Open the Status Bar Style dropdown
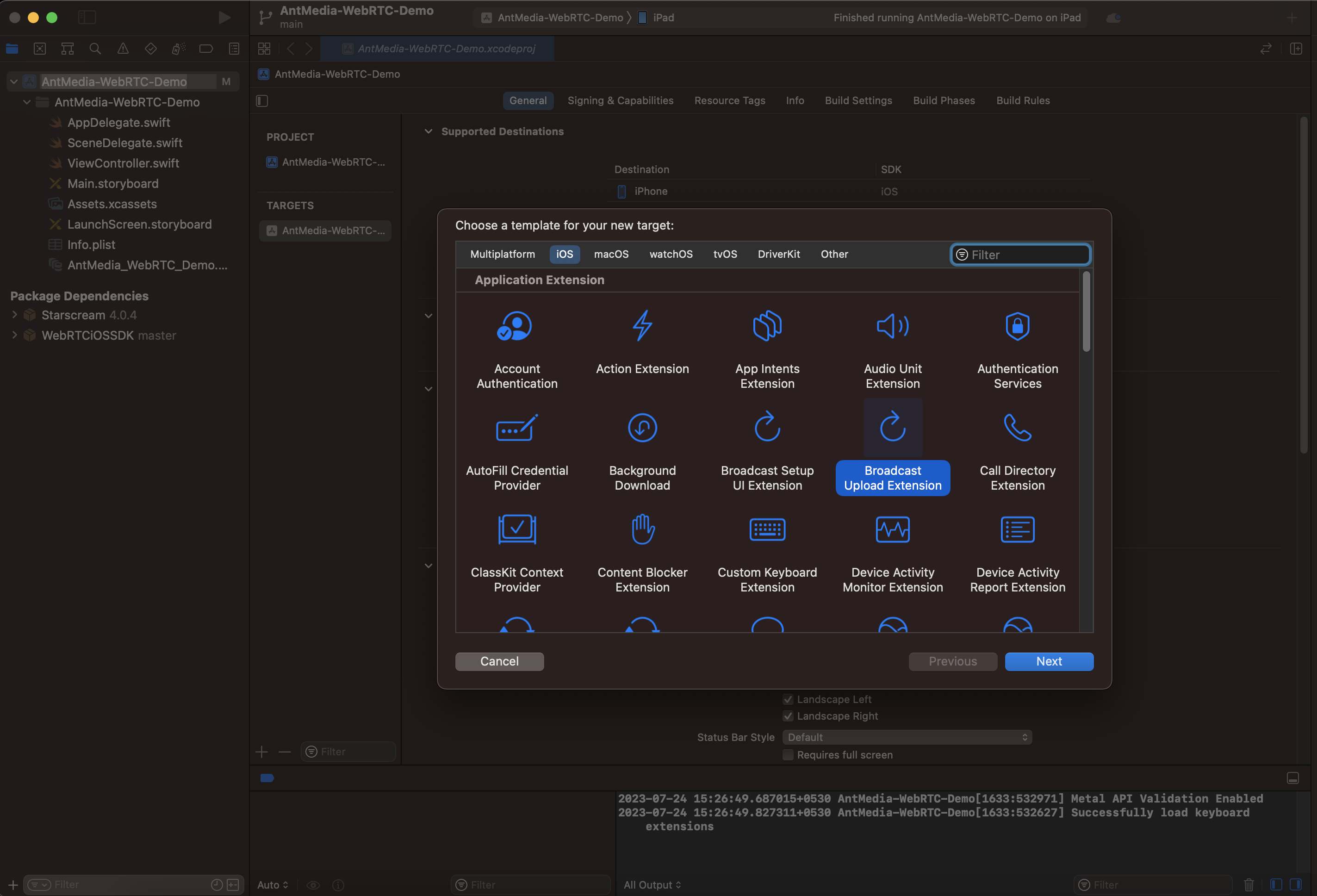This screenshot has height=896, width=1317. 907,737
